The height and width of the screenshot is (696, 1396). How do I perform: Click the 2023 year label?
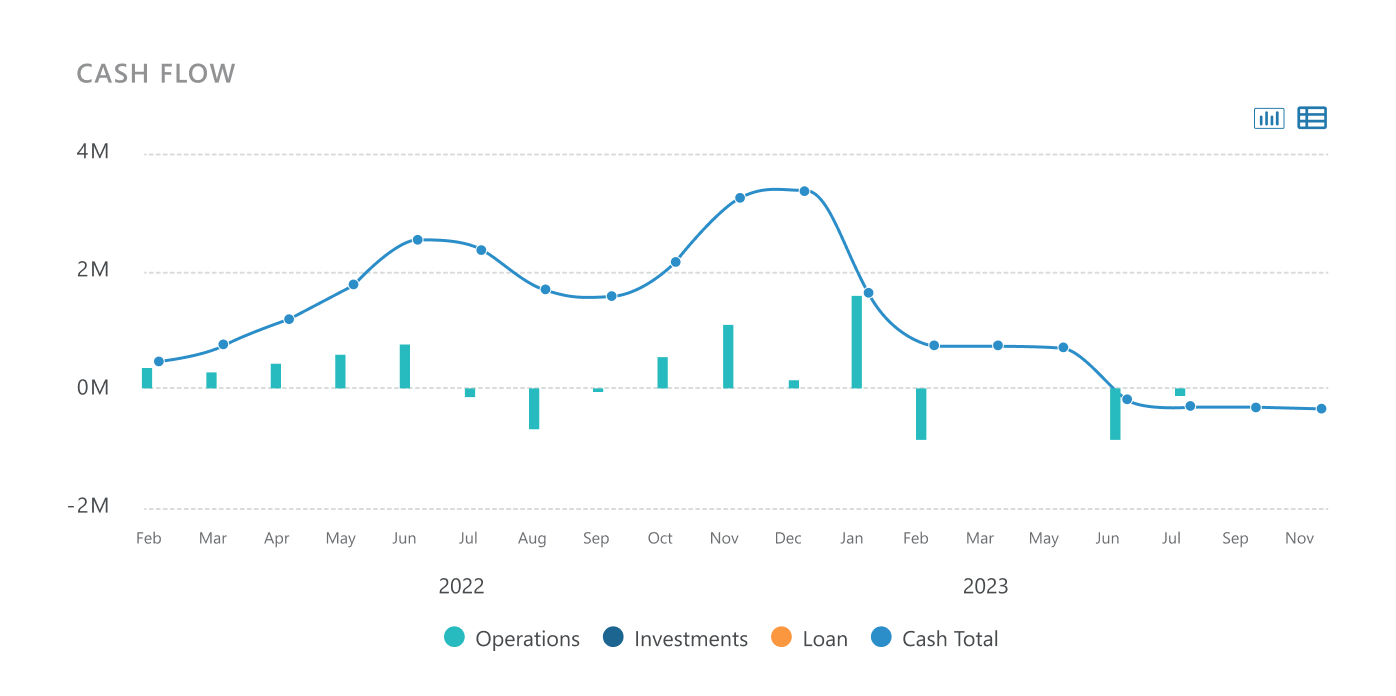(x=985, y=586)
